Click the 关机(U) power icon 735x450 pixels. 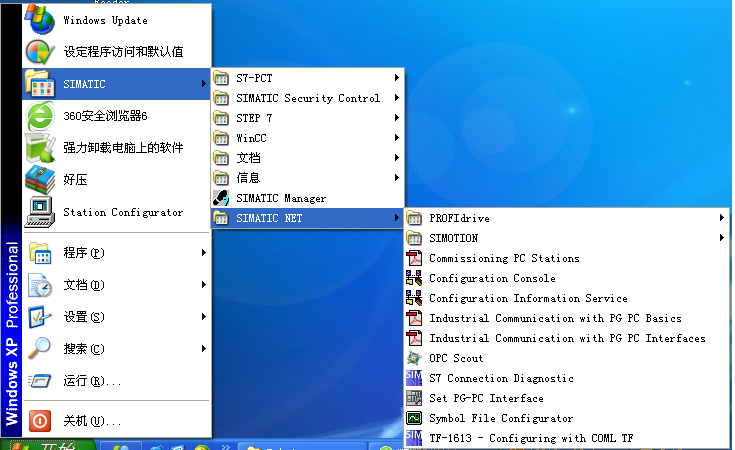(39, 420)
